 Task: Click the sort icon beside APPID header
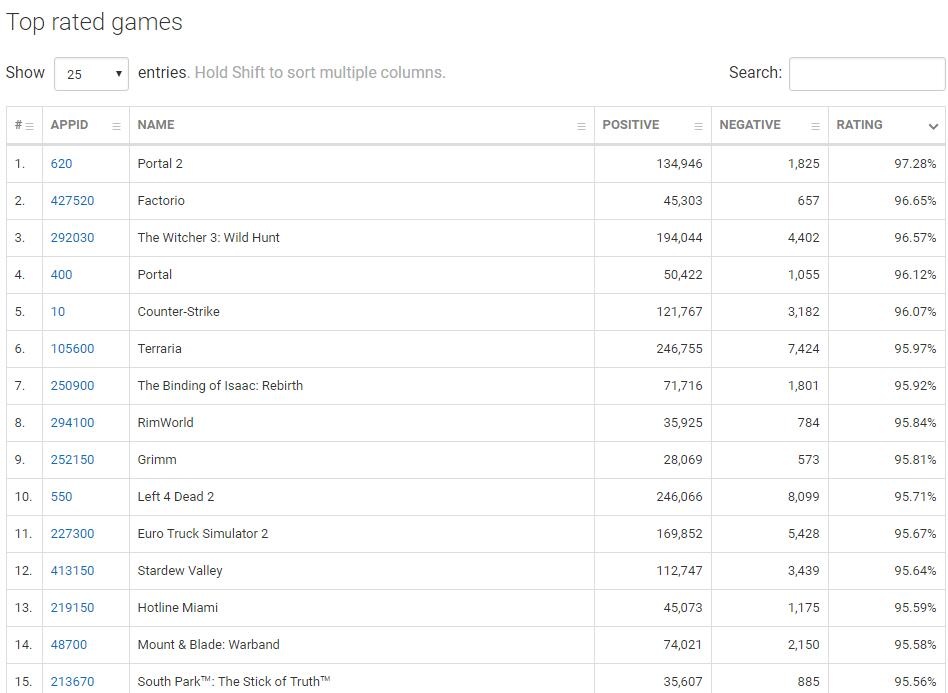[116, 126]
